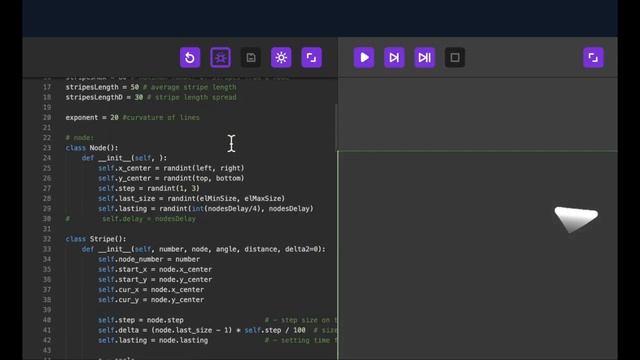The image size is (640, 360).
Task: Click the disabled save icon
Action: (x=251, y=58)
